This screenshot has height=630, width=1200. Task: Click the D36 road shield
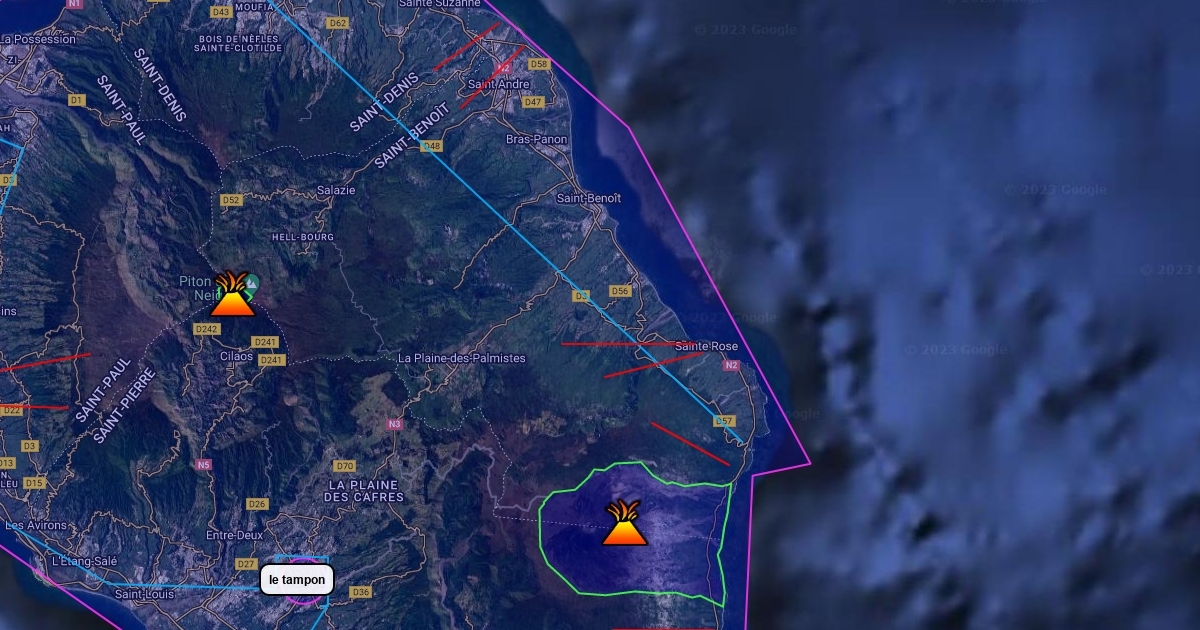(361, 592)
